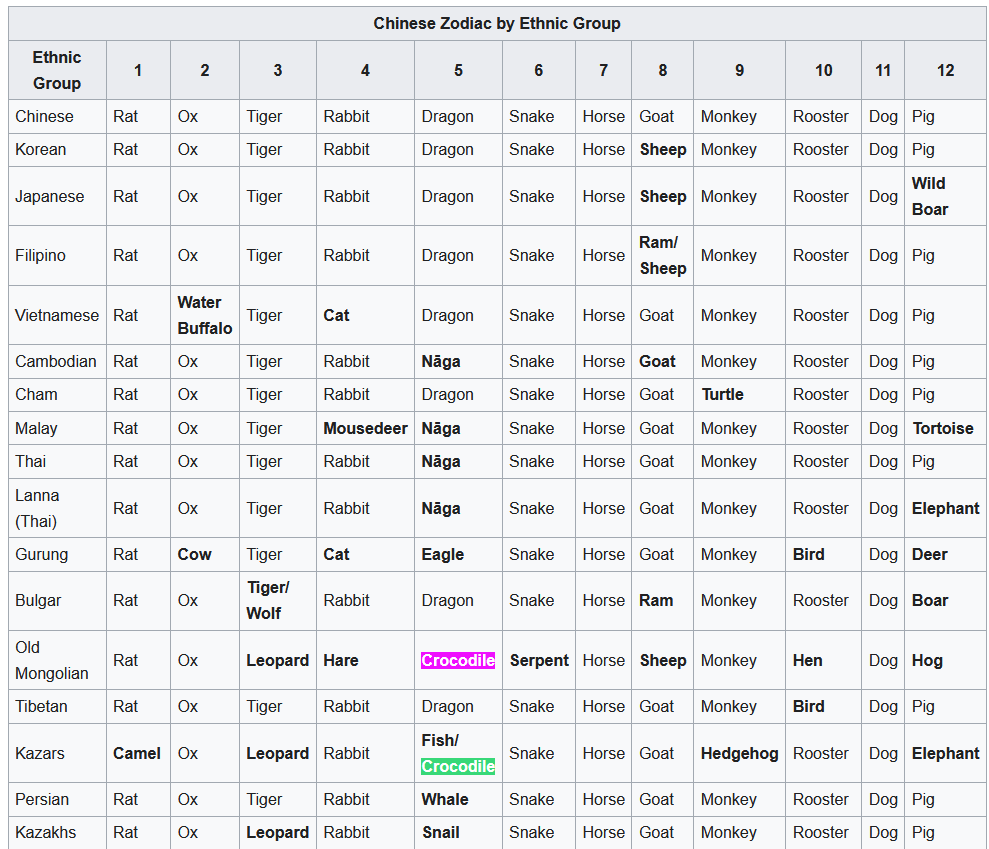The width and height of the screenshot is (989, 849).
Task: Click the 'Old Mongolian' row label
Action: point(52,660)
